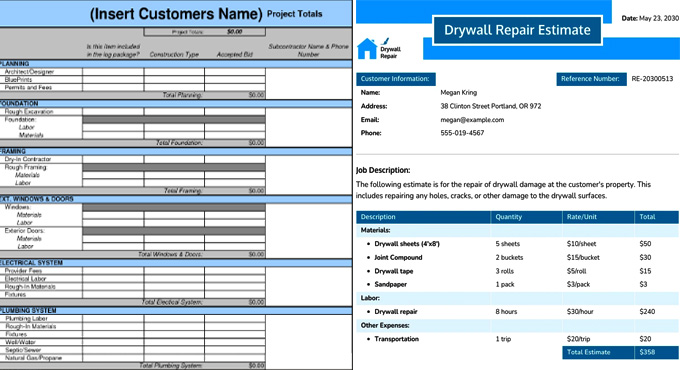Screen dimensions: 680x370
Task: Select the address 38 Clinton Street Portland
Action: click(490, 106)
